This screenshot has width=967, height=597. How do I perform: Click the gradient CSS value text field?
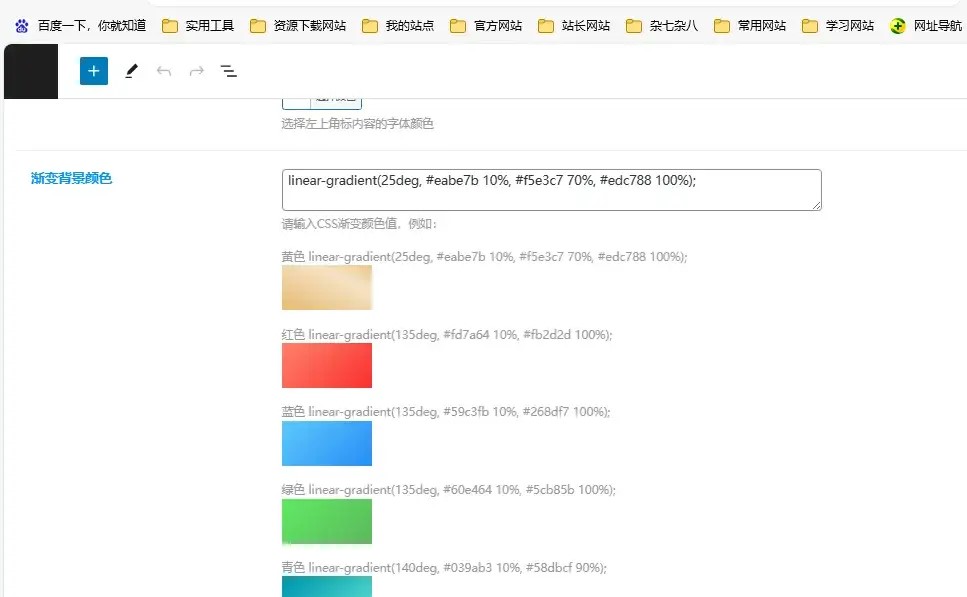click(551, 190)
